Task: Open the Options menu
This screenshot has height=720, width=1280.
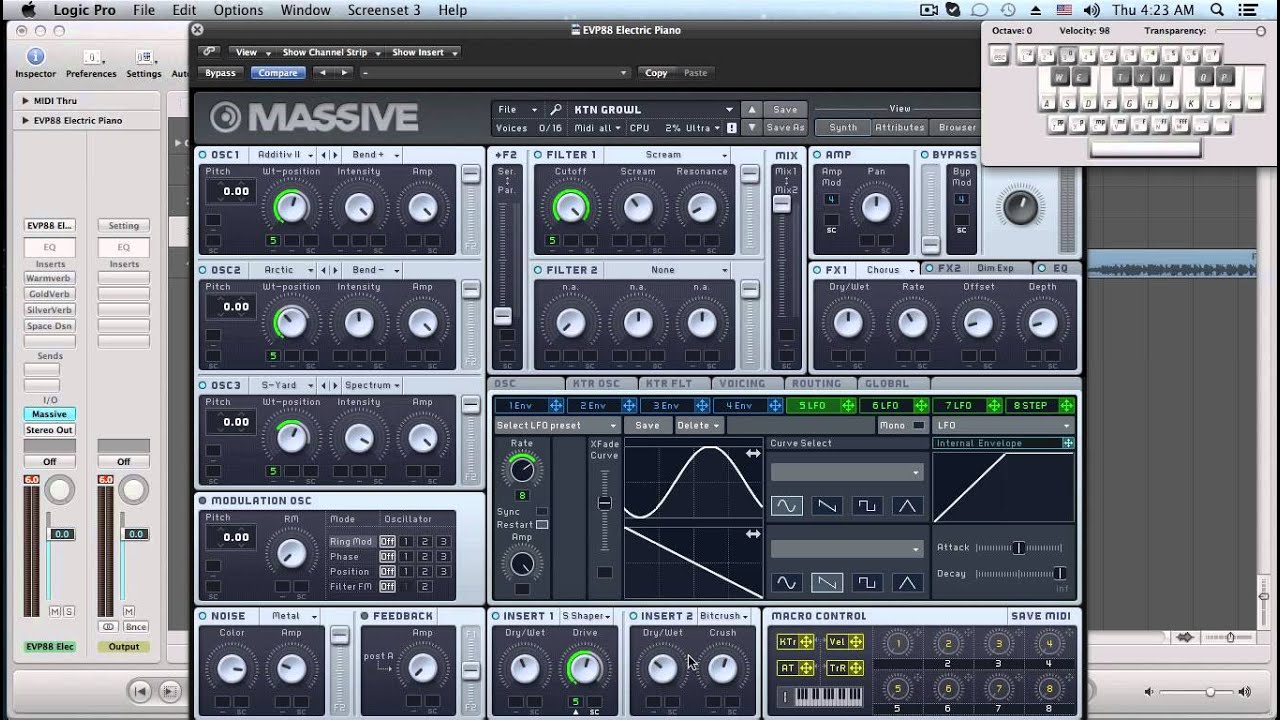Action: click(238, 10)
